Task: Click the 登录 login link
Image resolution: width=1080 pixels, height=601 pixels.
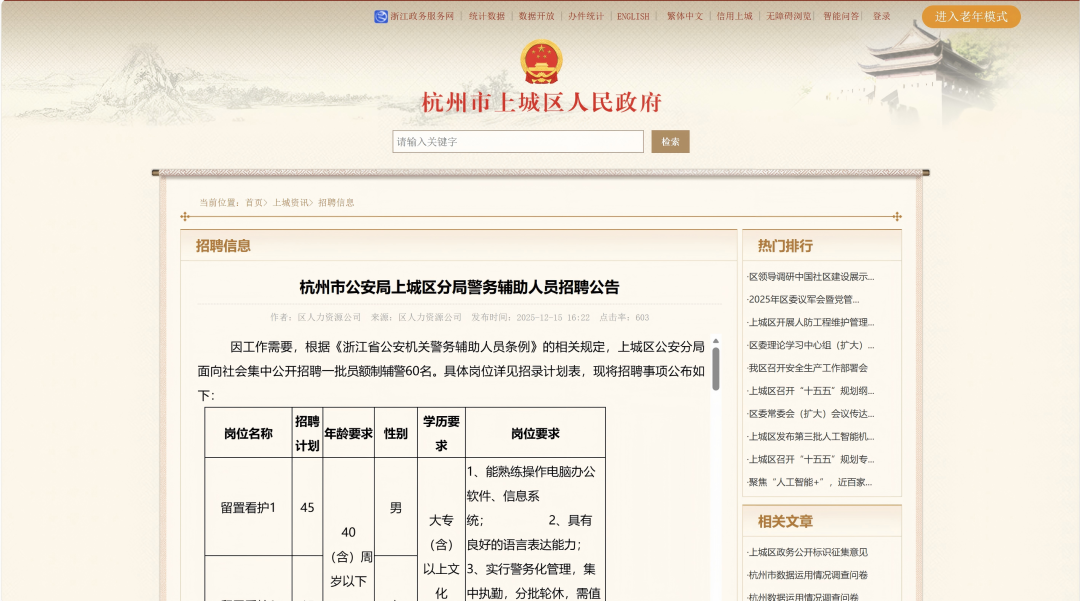Action: pos(881,17)
